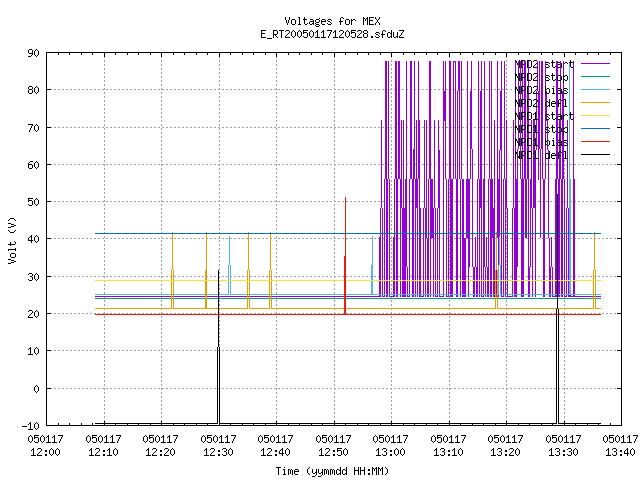Click the x-axis tick label 050117 12:20
The height and width of the screenshot is (480, 640).
(x=160, y=445)
